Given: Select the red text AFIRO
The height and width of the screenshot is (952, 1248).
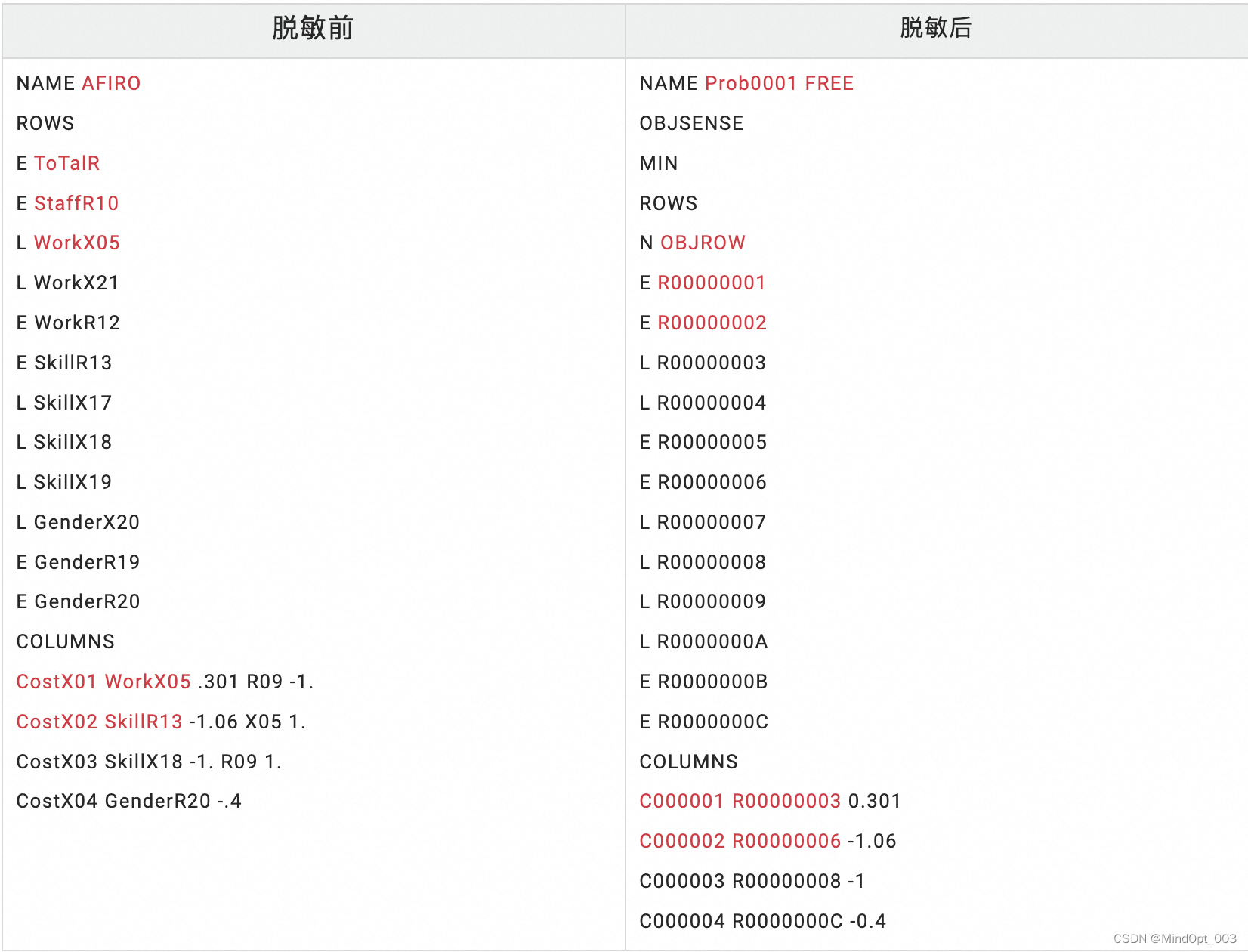Looking at the screenshot, I should pyautogui.click(x=111, y=83).
